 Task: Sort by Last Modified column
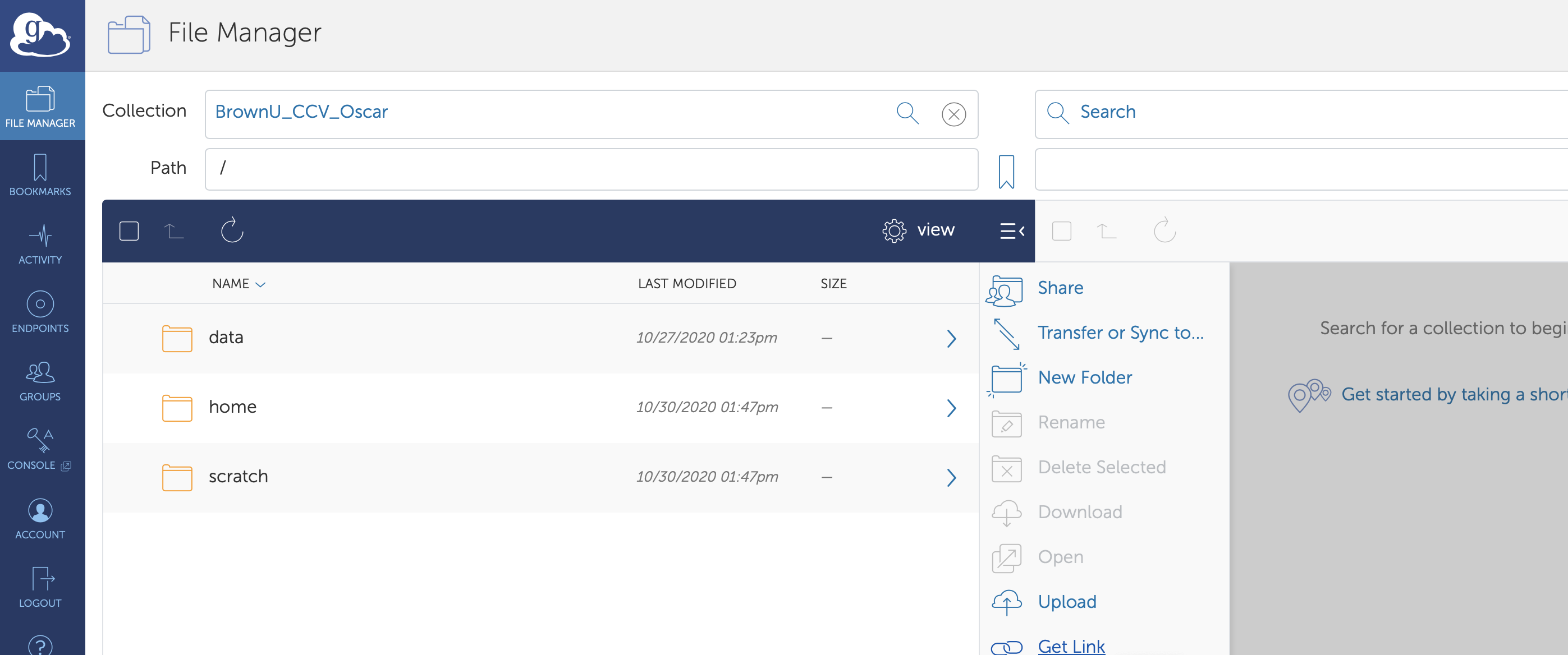(686, 283)
